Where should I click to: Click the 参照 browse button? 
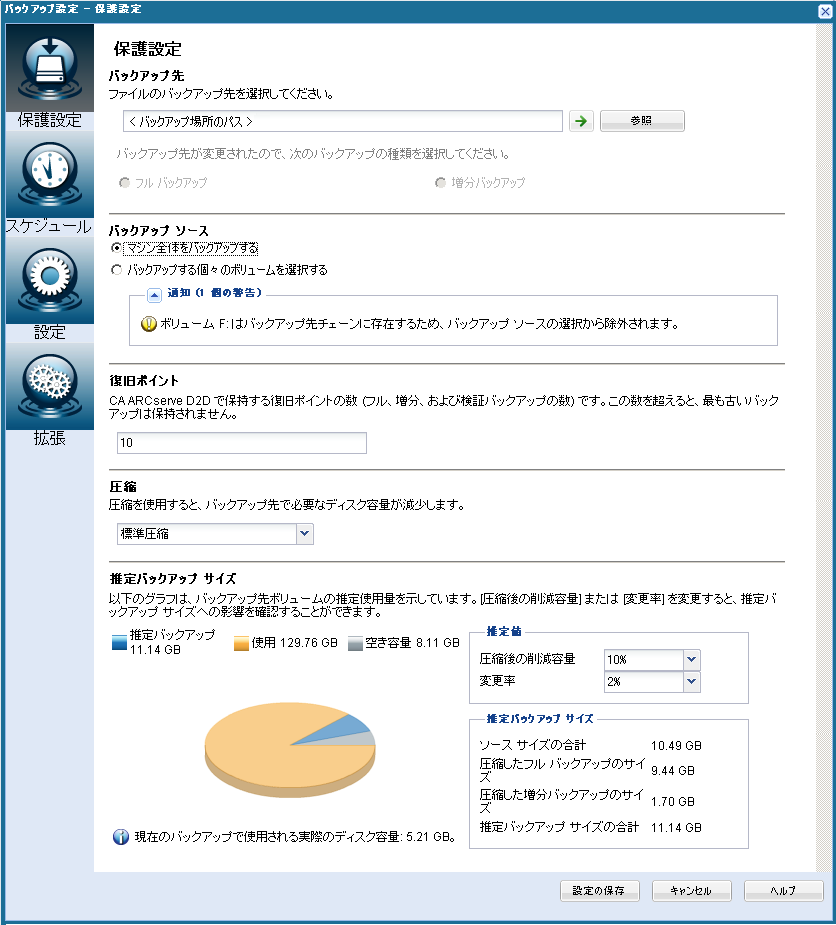tap(642, 121)
